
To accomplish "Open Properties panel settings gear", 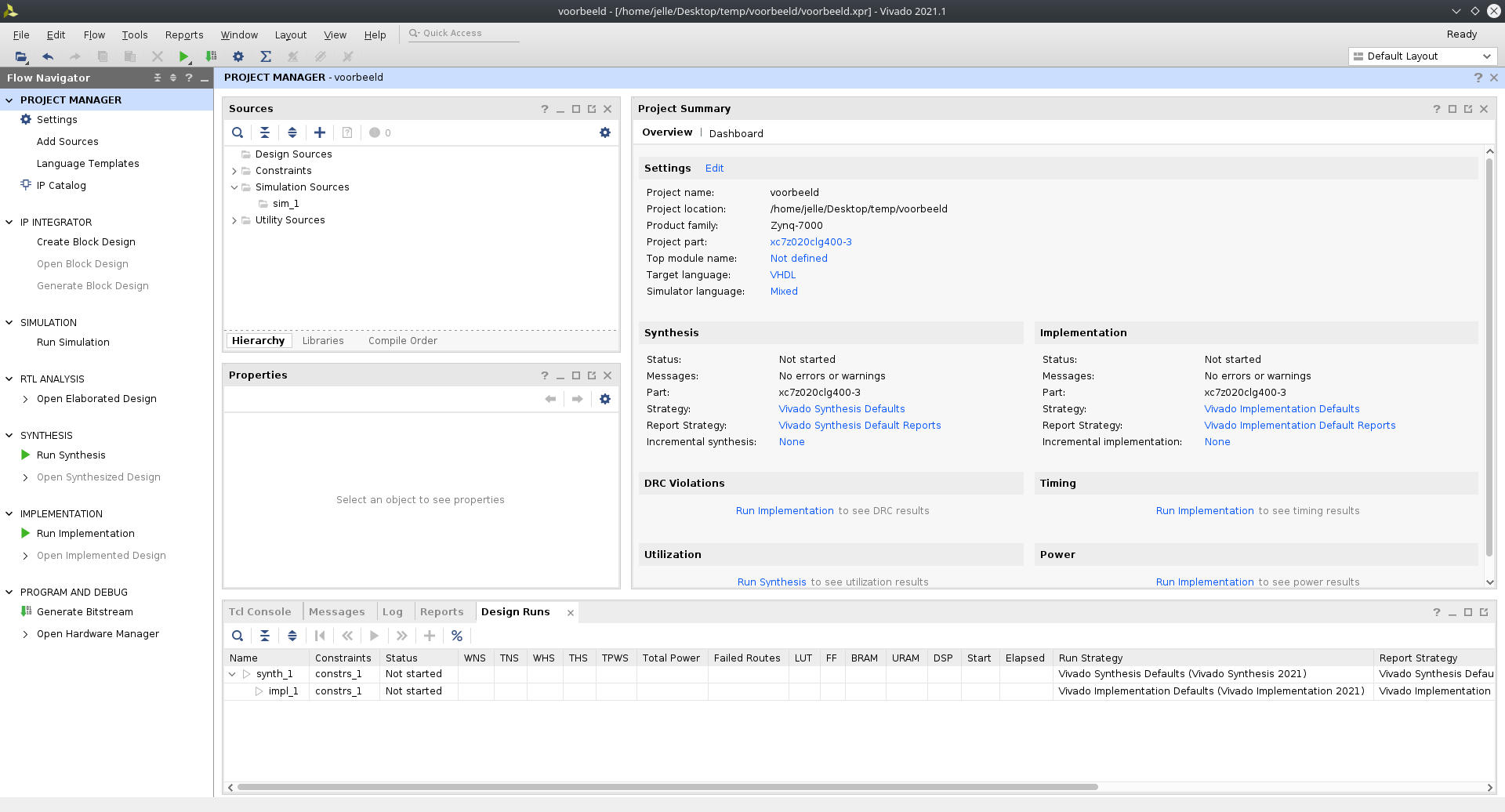I will tap(605, 399).
